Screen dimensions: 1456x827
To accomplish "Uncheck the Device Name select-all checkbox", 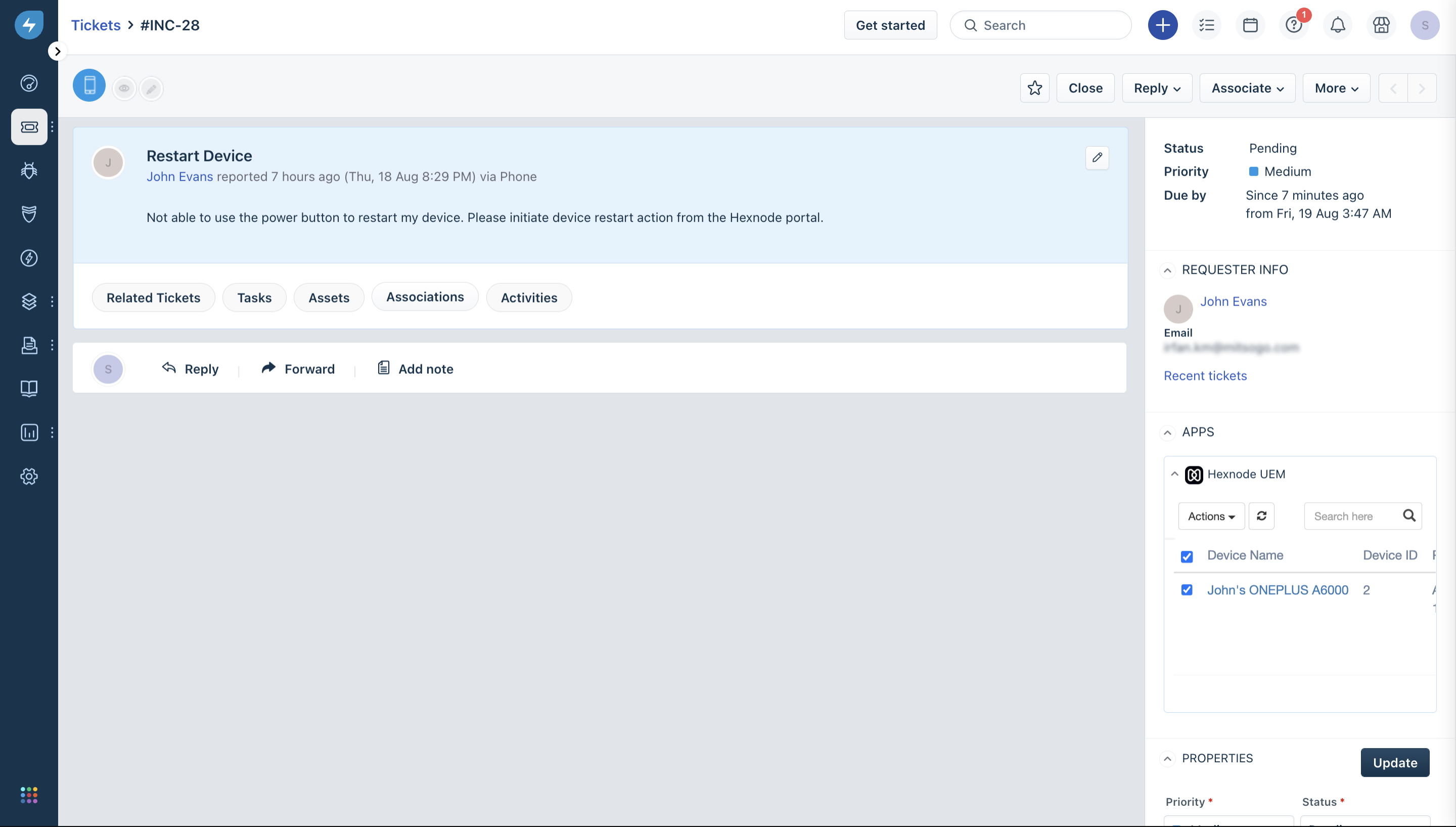I will pyautogui.click(x=1187, y=556).
